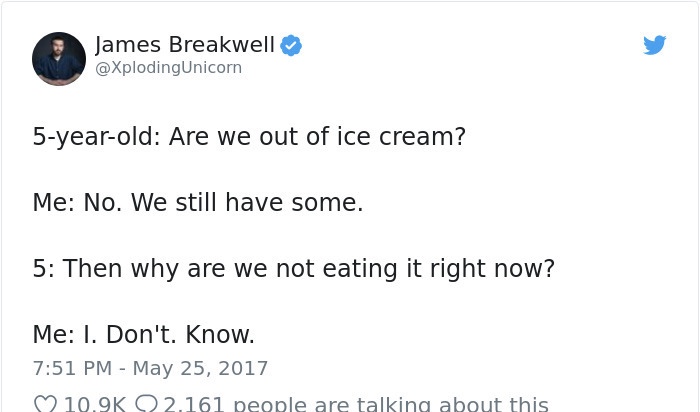Image resolution: width=700 pixels, height=412 pixels.
Task: Click the reply speech bubble icon
Action: tap(146, 404)
